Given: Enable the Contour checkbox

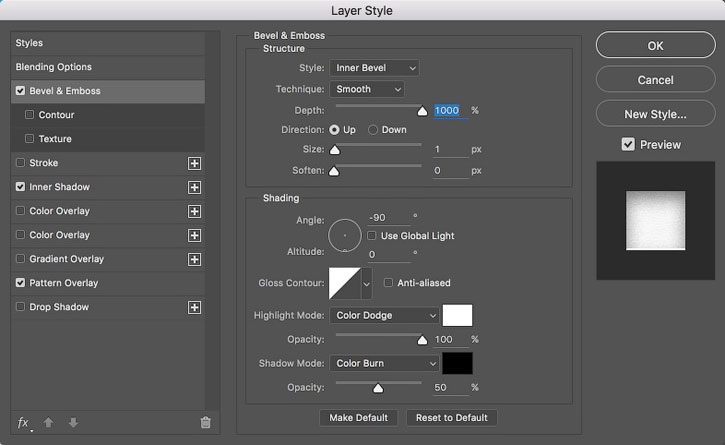Looking at the screenshot, I should pos(30,115).
